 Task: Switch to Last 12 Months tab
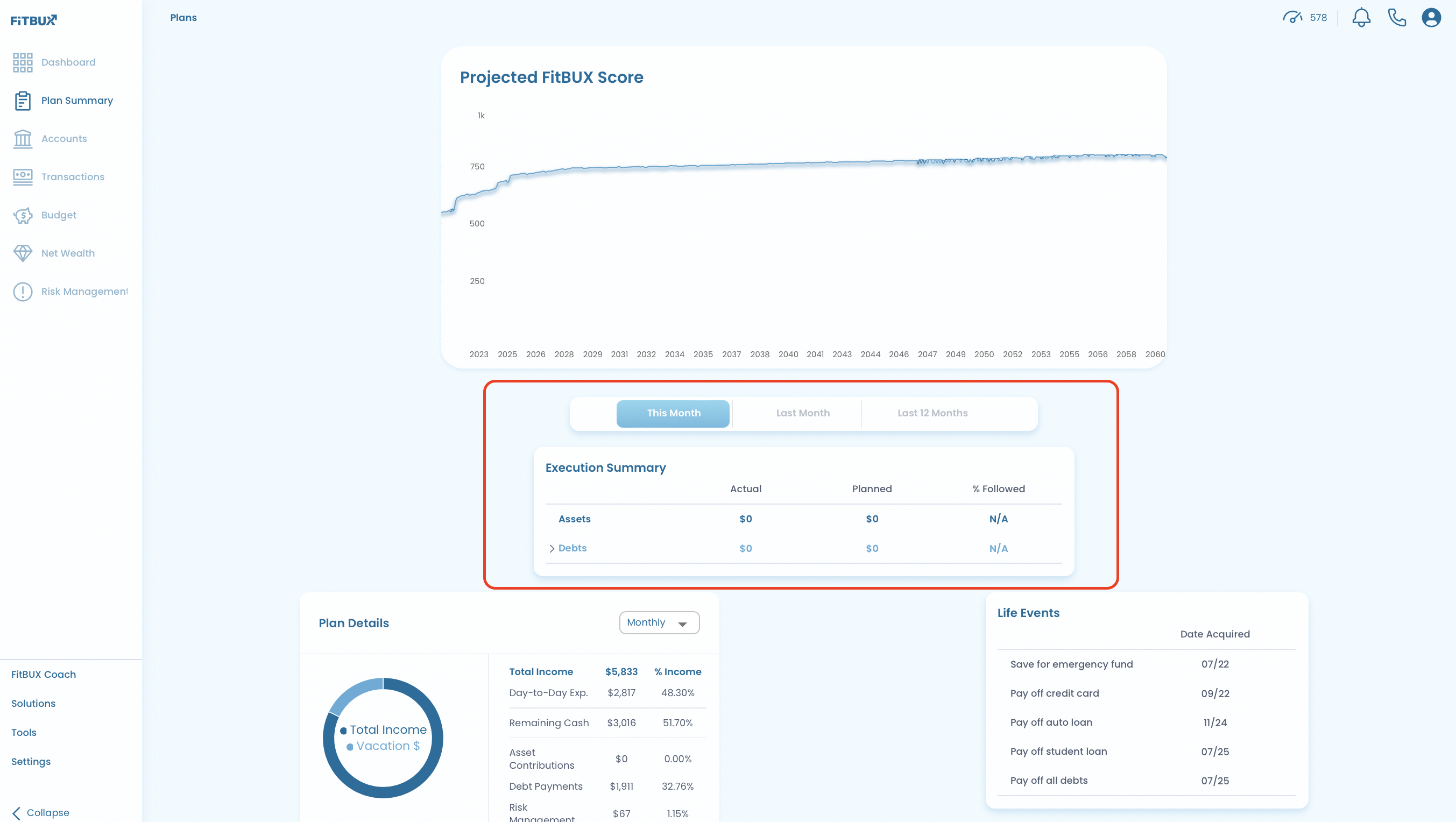tap(932, 414)
